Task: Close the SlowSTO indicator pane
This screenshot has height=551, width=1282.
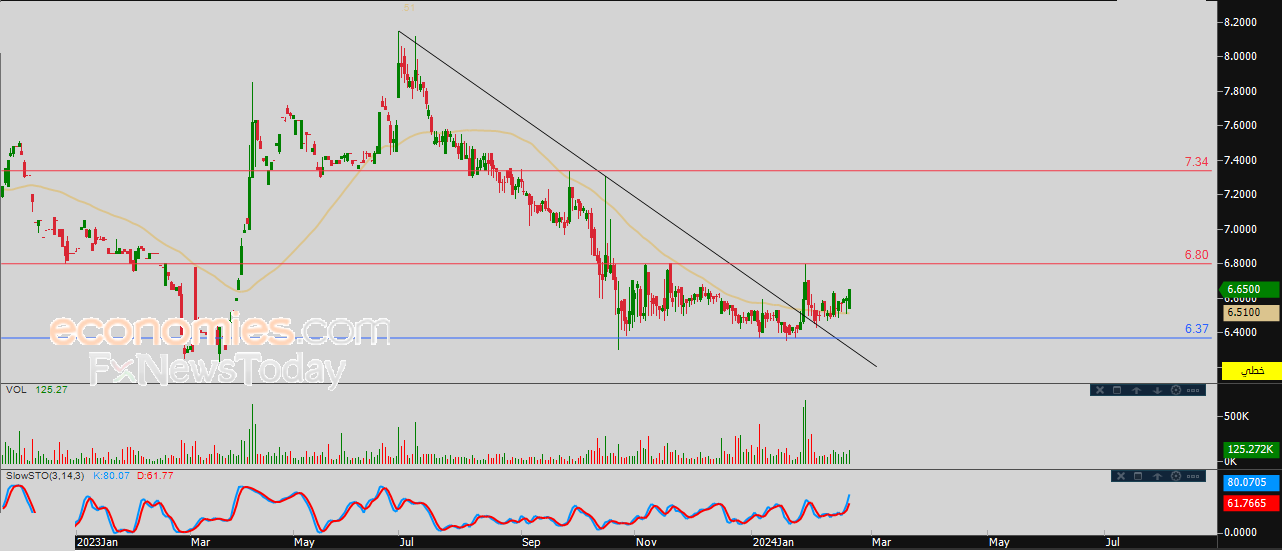Action: 1121,476
